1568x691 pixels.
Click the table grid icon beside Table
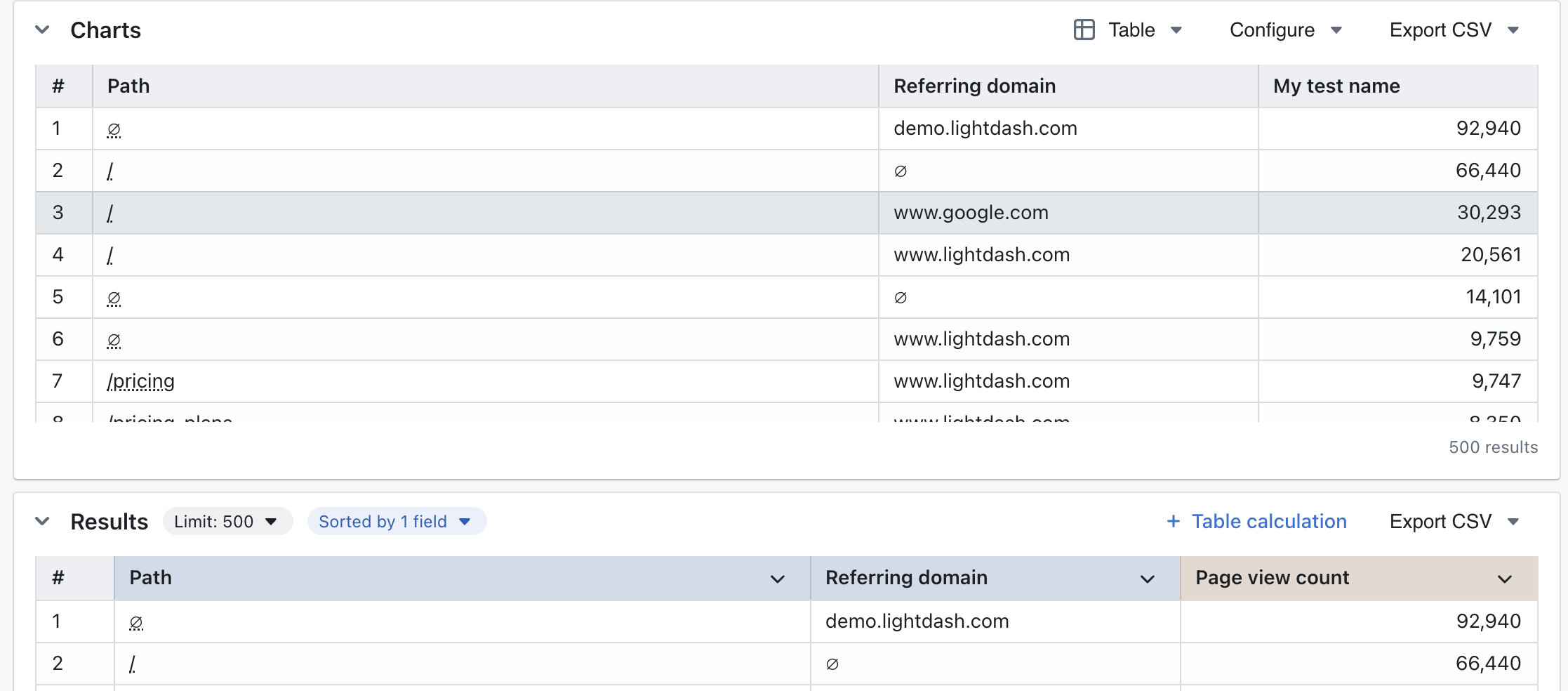[1083, 29]
